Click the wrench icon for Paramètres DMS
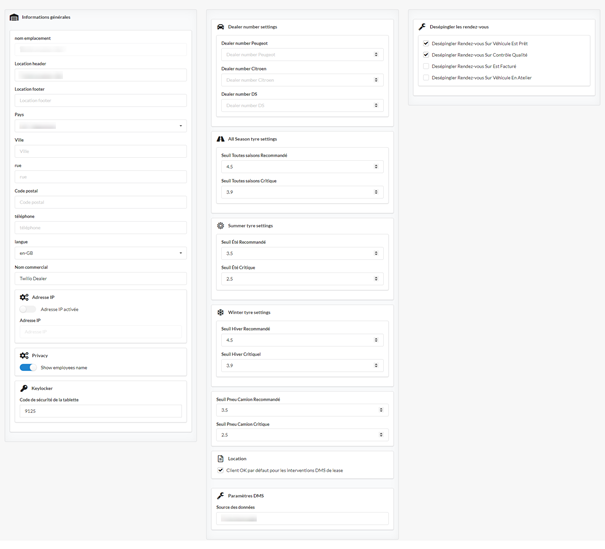This screenshot has height=549, width=605. click(x=220, y=496)
